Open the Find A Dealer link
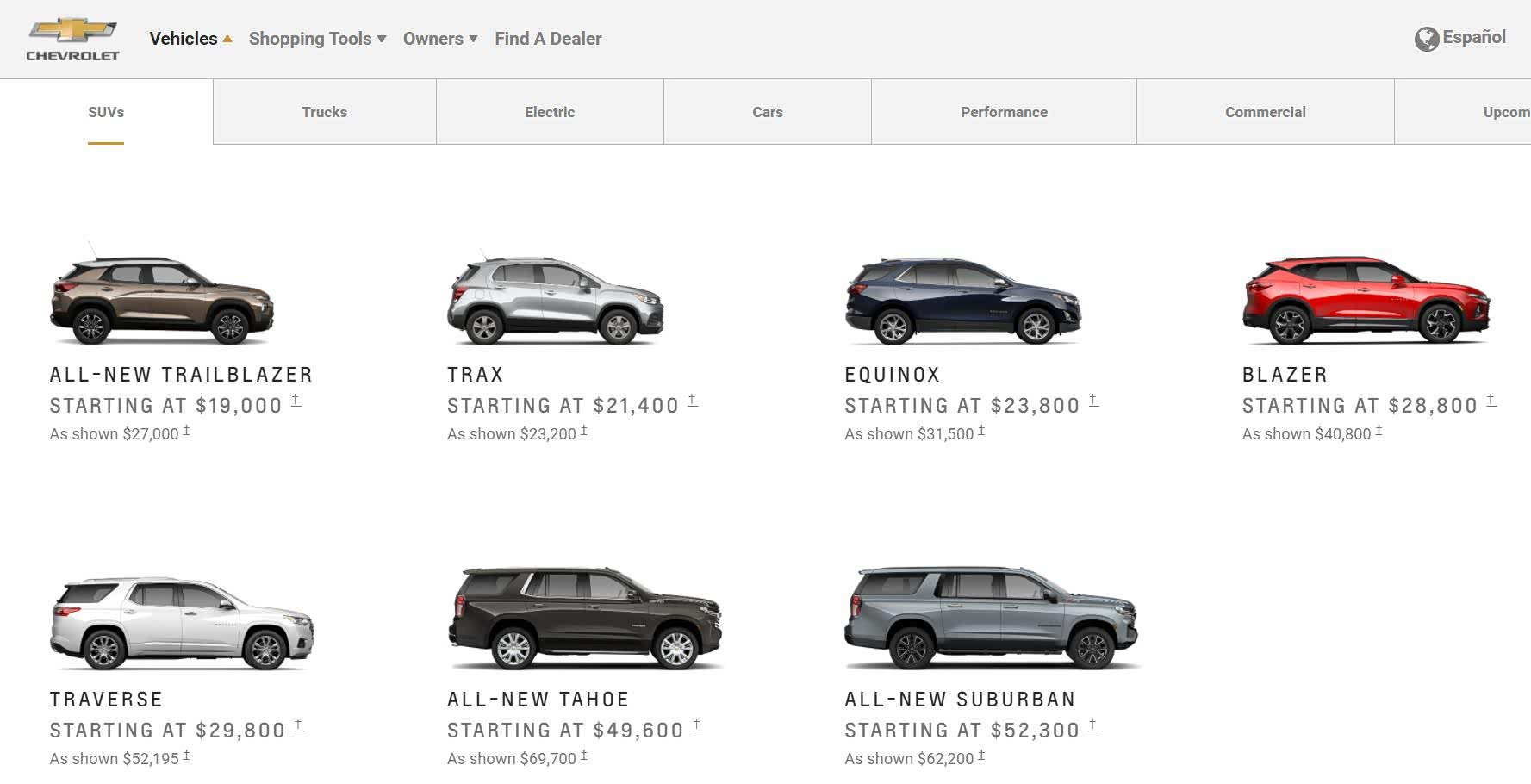The width and height of the screenshot is (1531, 784). tap(548, 39)
